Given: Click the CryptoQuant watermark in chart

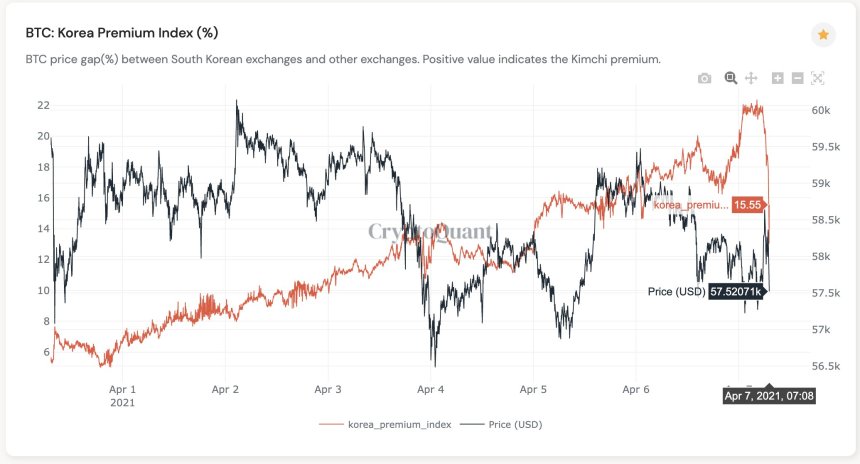Looking at the screenshot, I should coord(430,232).
